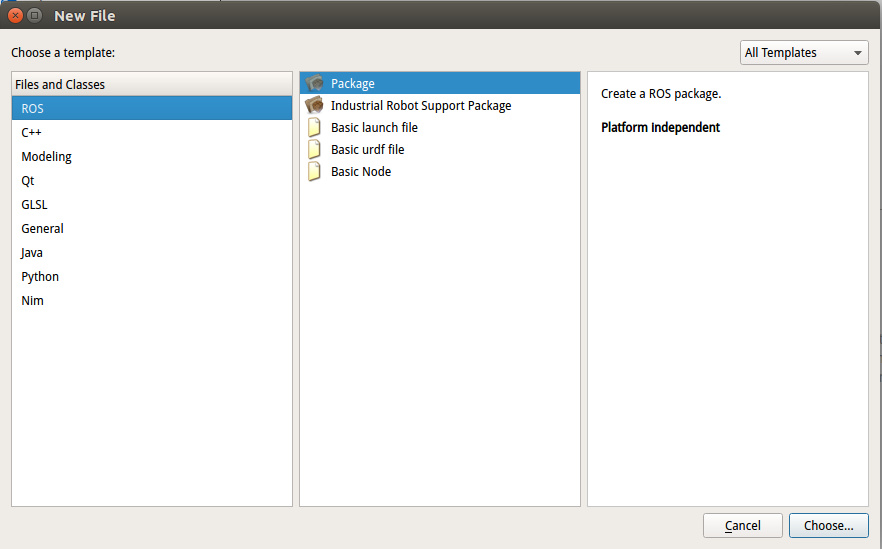Image resolution: width=882 pixels, height=549 pixels.
Task: Close the New File dialog
Action: pyautogui.click(x=15, y=16)
